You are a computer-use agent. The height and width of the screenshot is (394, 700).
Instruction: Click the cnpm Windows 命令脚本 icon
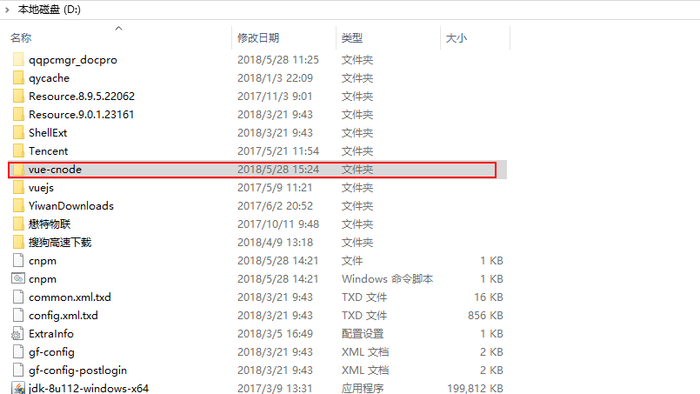tap(18, 279)
